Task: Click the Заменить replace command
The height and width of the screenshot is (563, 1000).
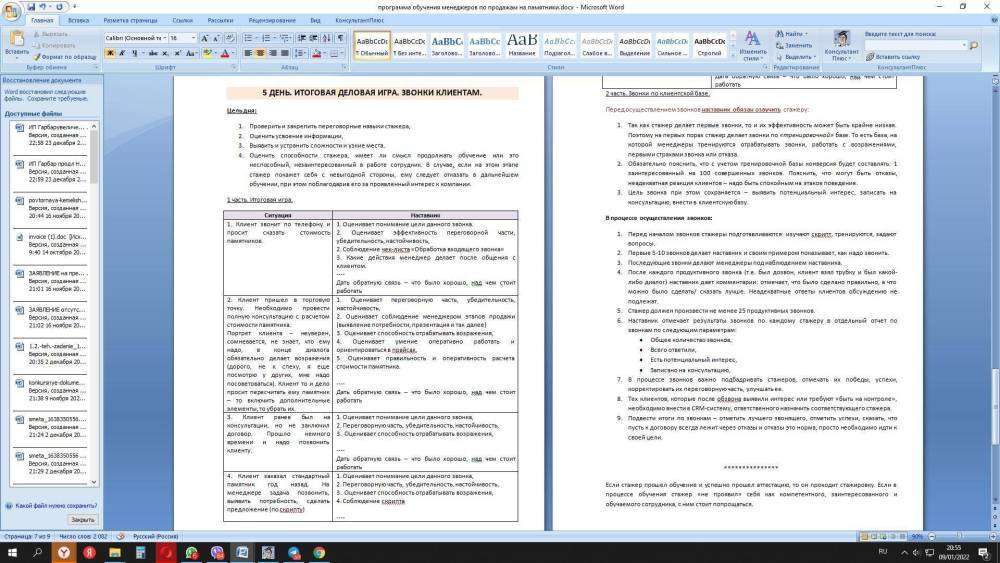Action: [795, 45]
